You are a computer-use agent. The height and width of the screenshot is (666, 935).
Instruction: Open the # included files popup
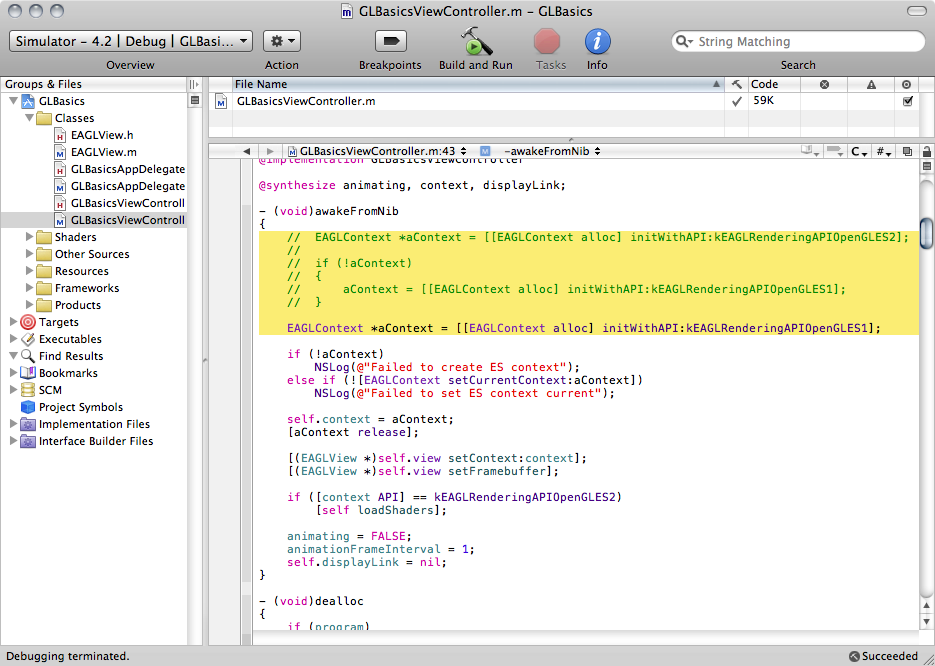883,151
